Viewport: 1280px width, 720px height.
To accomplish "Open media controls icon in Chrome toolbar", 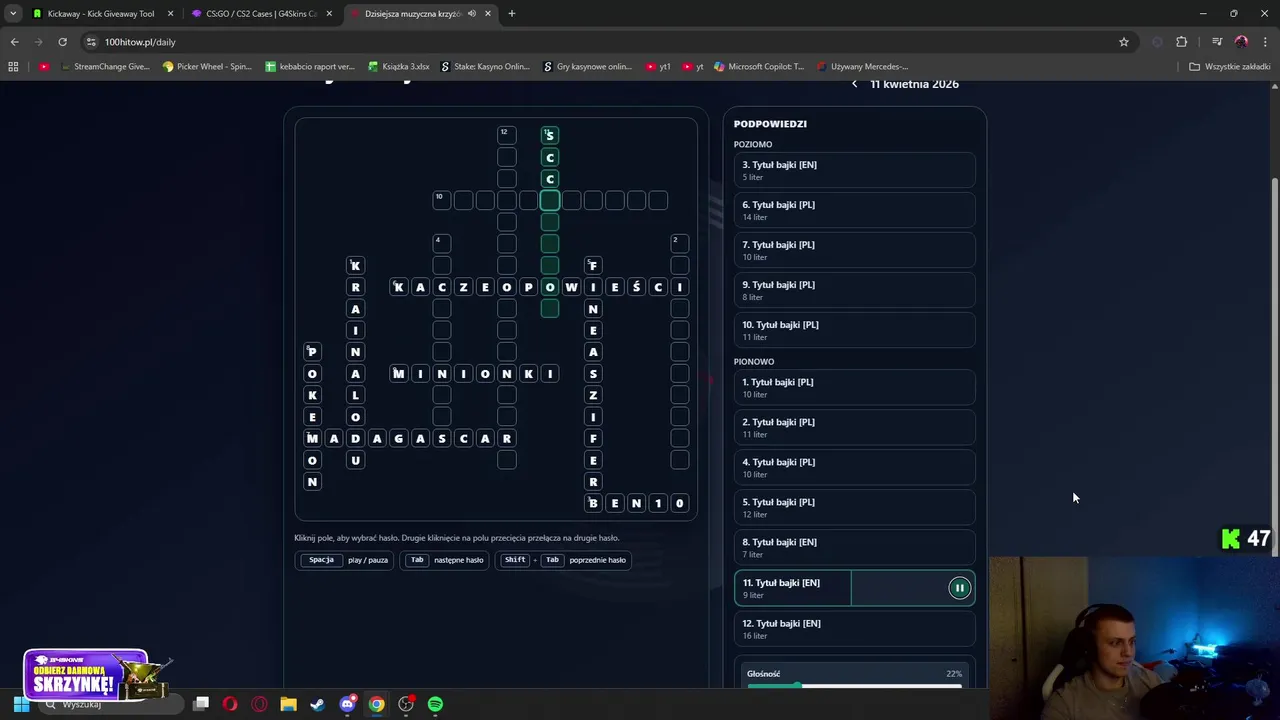I will click(1217, 42).
